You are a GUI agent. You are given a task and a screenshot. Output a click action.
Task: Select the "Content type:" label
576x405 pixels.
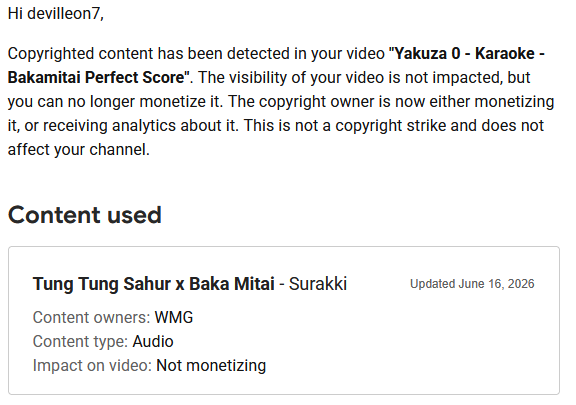click(80, 341)
